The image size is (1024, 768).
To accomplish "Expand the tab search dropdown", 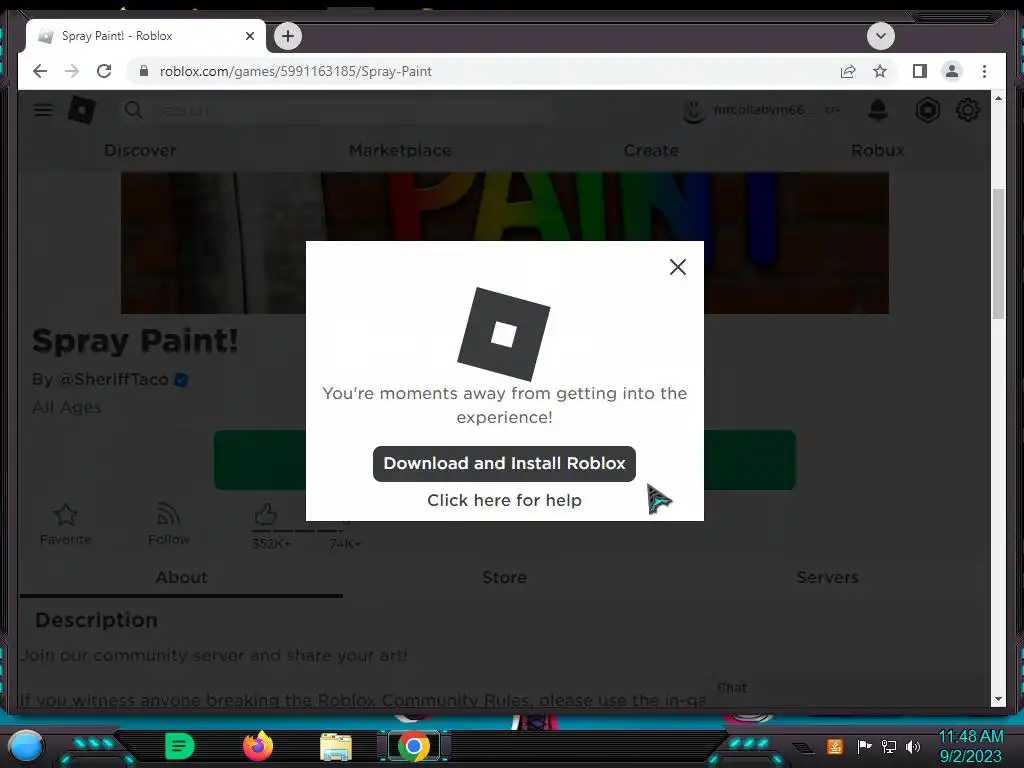I will point(880,36).
